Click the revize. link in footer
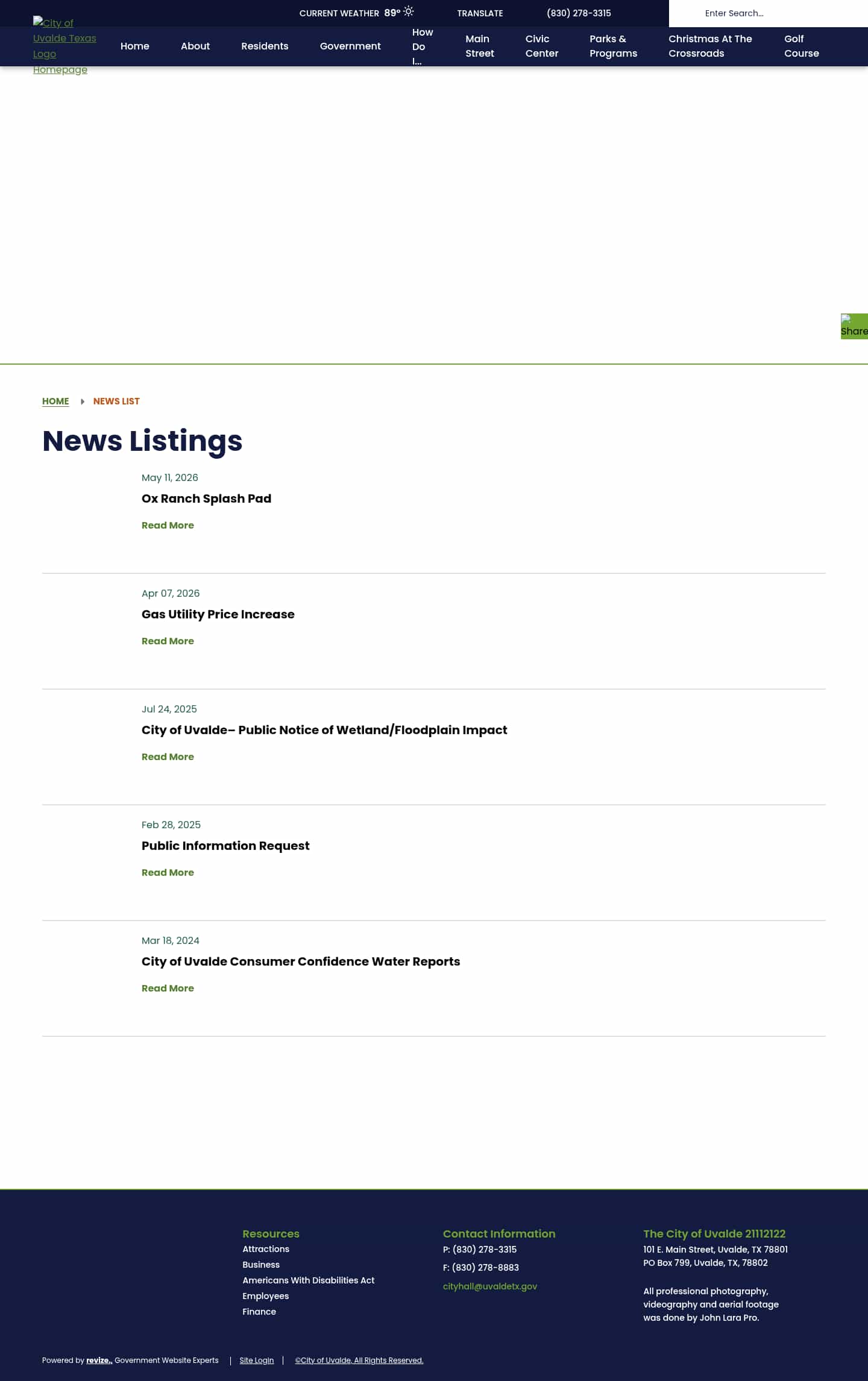The width and height of the screenshot is (868, 1381). (99, 1361)
